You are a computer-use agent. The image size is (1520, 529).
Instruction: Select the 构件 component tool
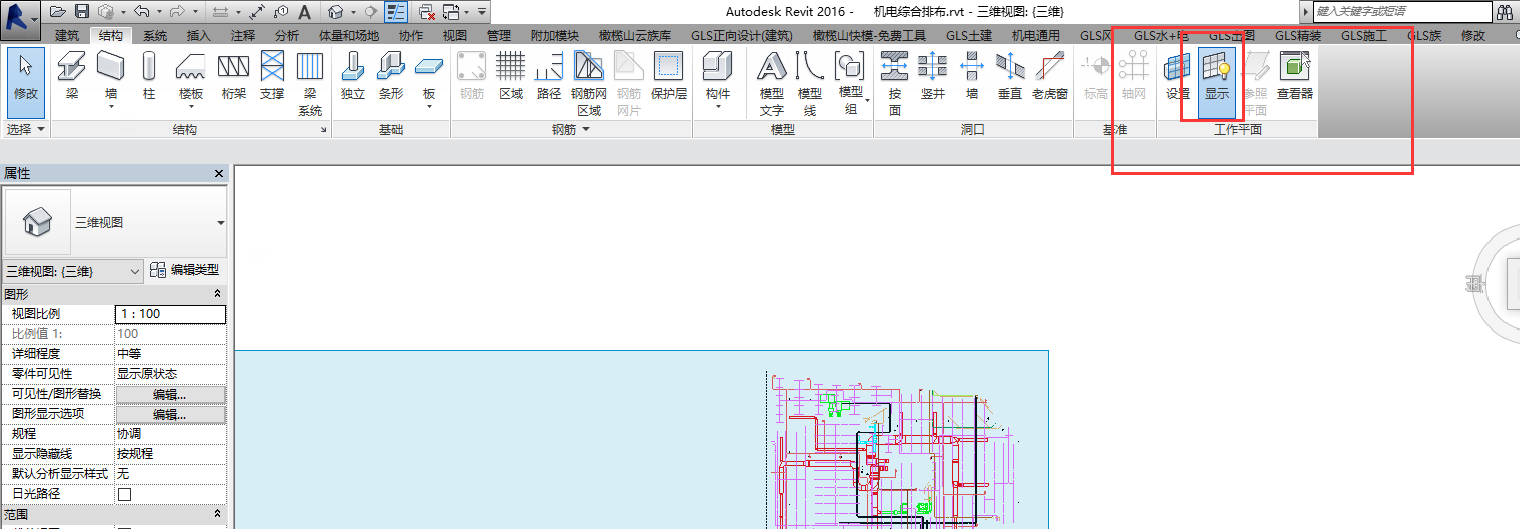pos(718,78)
